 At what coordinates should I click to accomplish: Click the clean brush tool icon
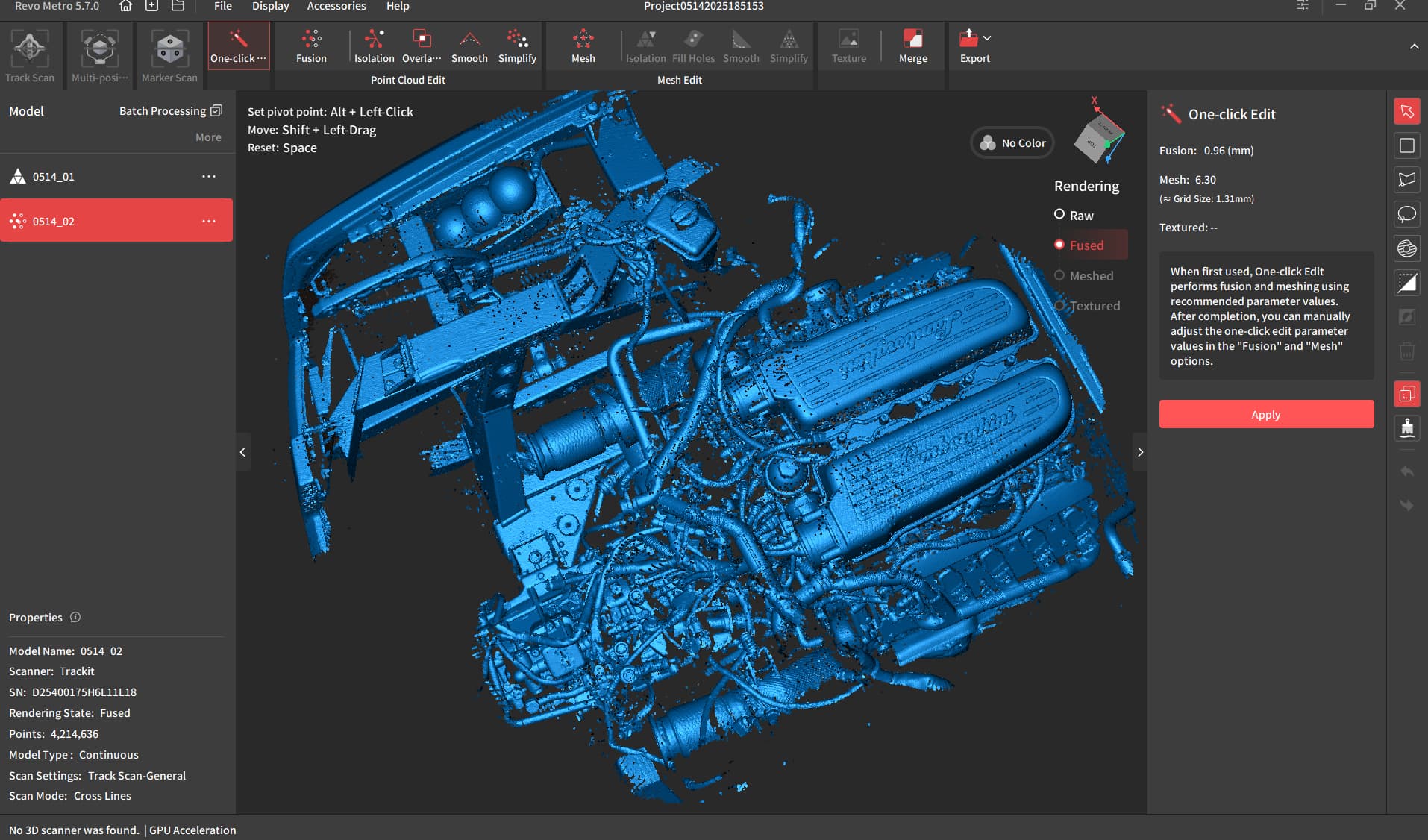point(1406,427)
